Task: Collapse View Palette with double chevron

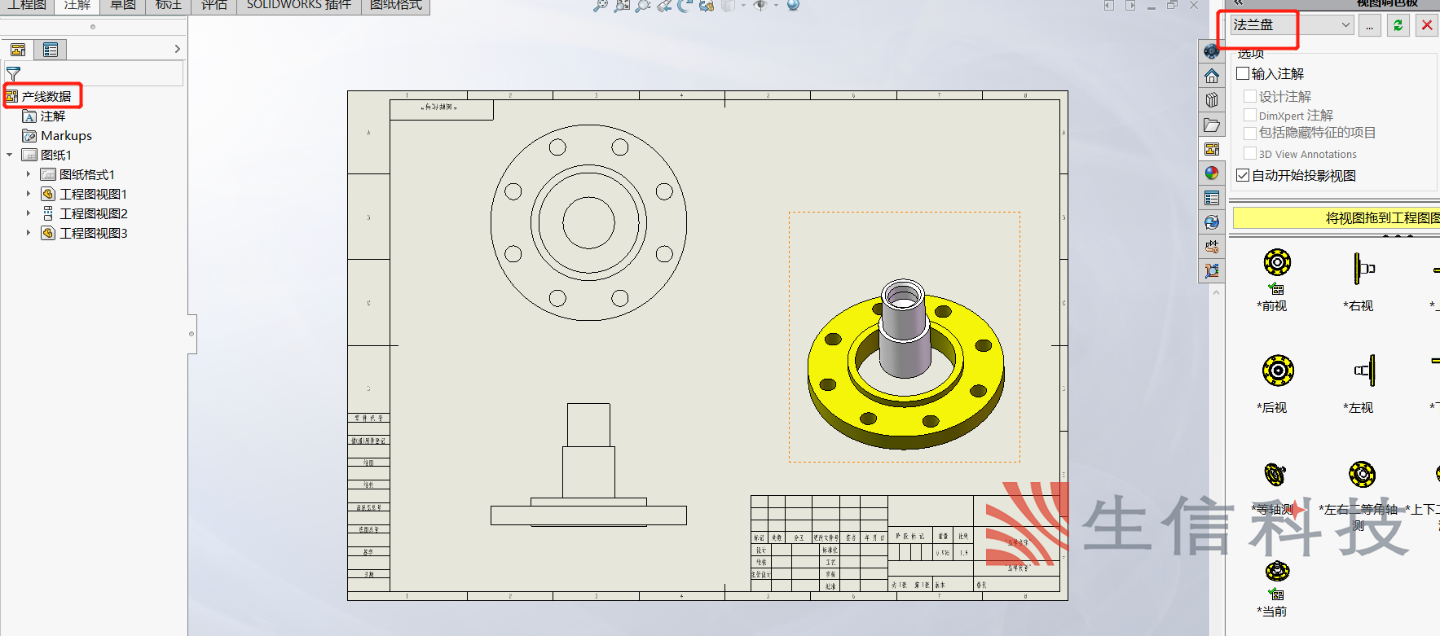Action: (x=1238, y=3)
